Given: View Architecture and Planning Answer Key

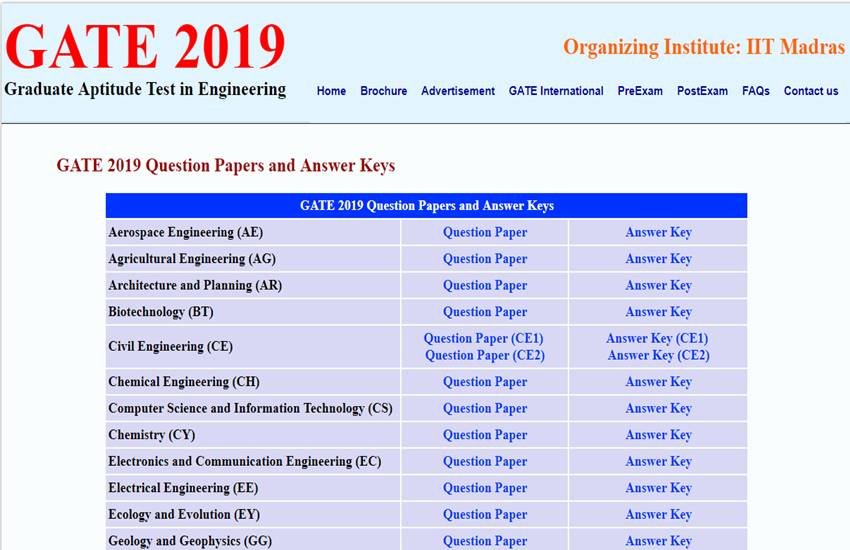Looking at the screenshot, I should (x=658, y=285).
